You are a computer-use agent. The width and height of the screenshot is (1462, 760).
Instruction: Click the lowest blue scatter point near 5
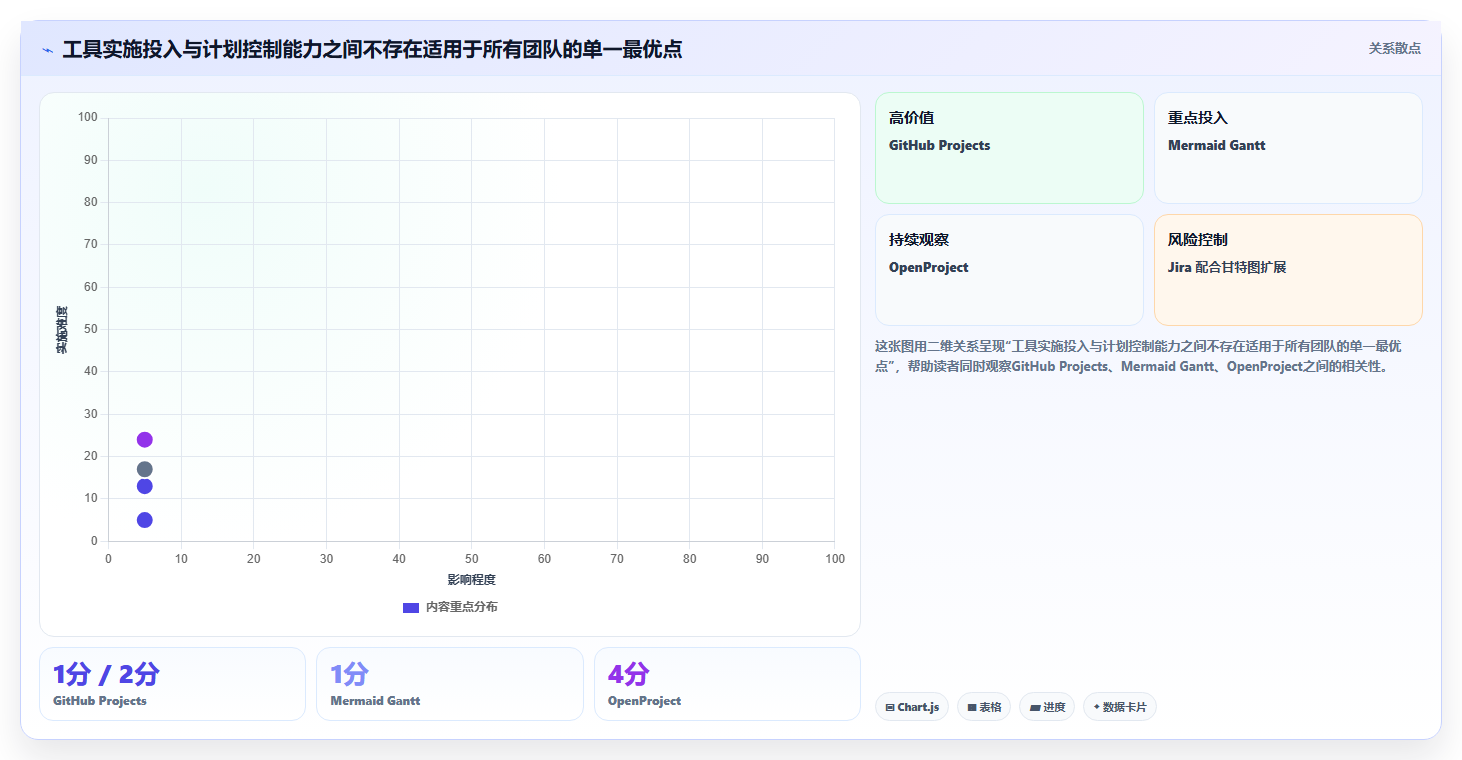point(144,520)
